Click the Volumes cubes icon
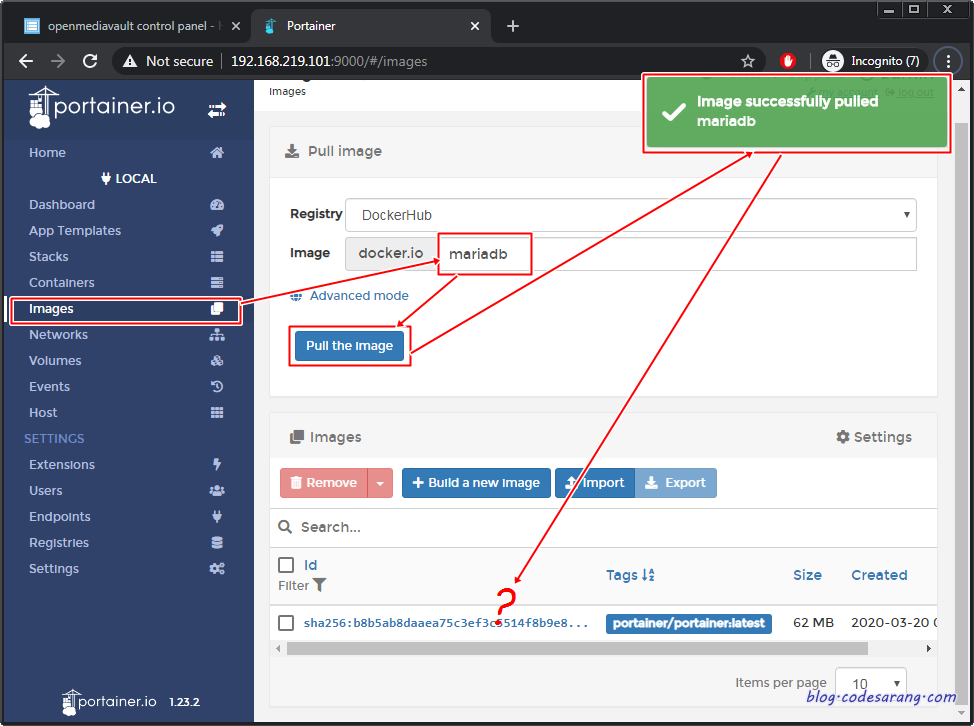The height and width of the screenshot is (726, 974). pos(217,361)
